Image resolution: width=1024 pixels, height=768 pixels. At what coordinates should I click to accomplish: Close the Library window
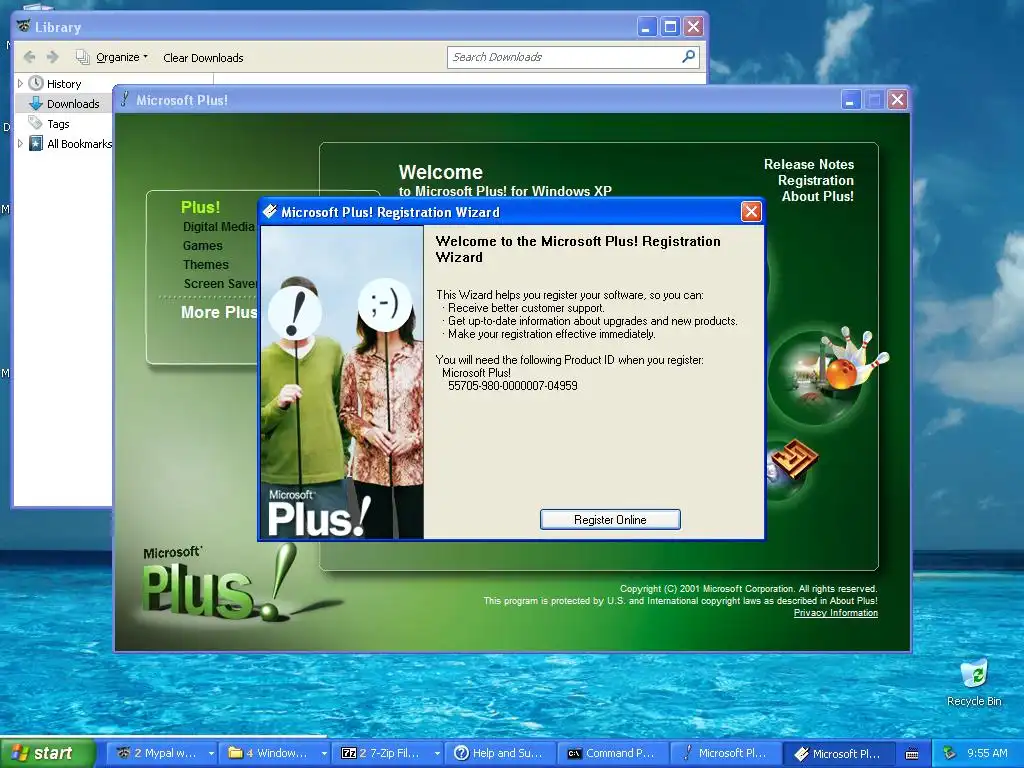693,27
